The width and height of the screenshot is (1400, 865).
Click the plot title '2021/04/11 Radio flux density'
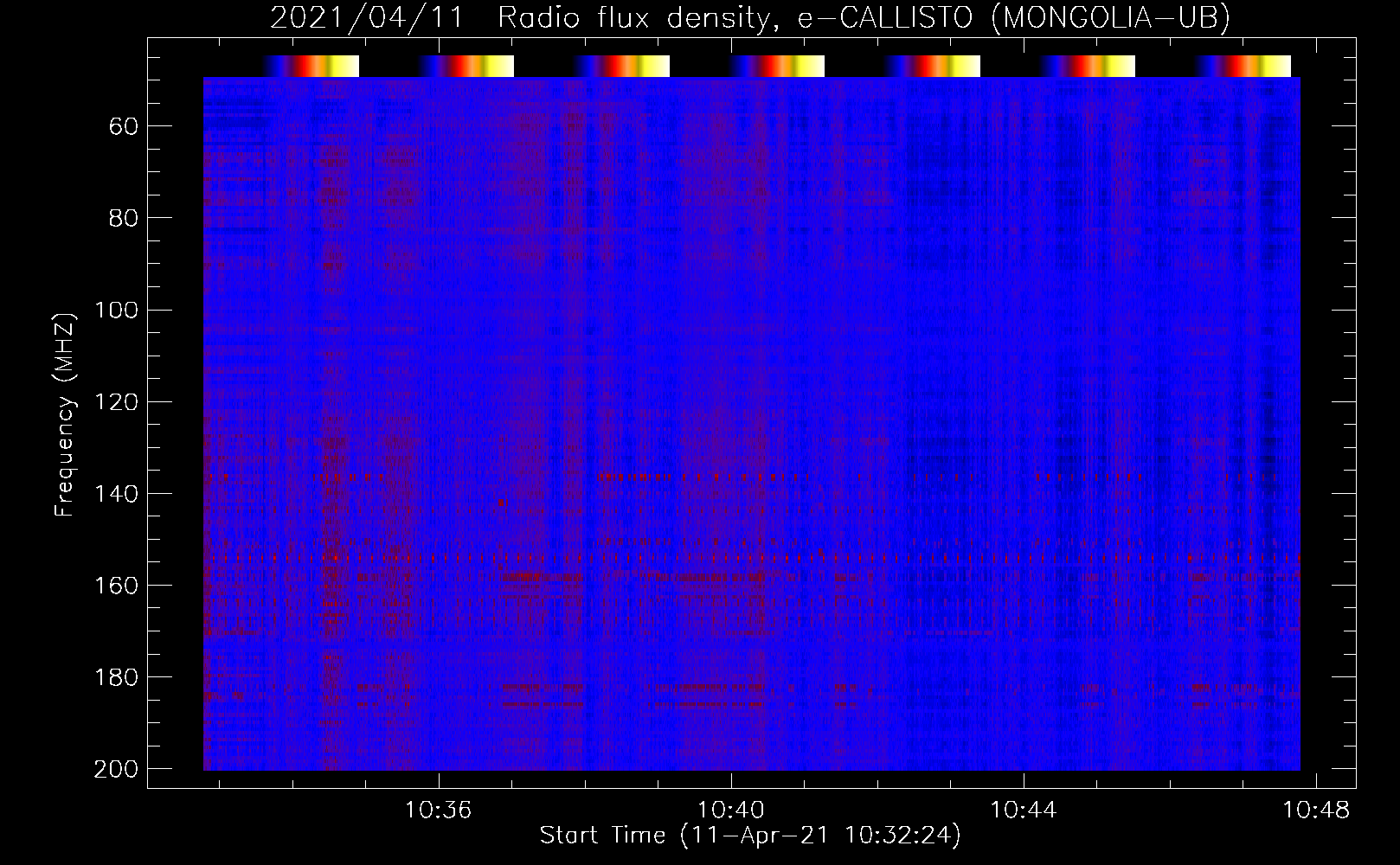click(x=749, y=17)
